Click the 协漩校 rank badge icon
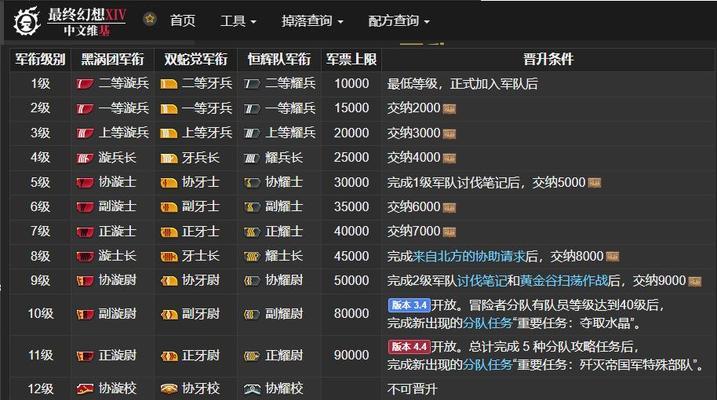717x400 pixels. pos(85,389)
